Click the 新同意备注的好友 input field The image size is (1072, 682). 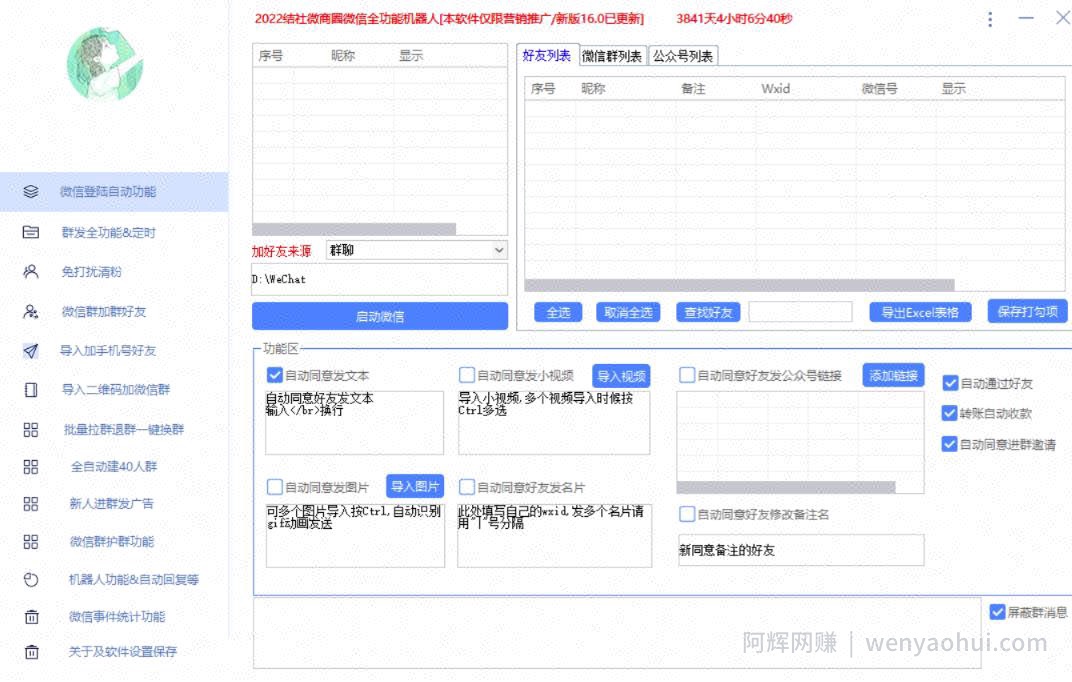801,550
